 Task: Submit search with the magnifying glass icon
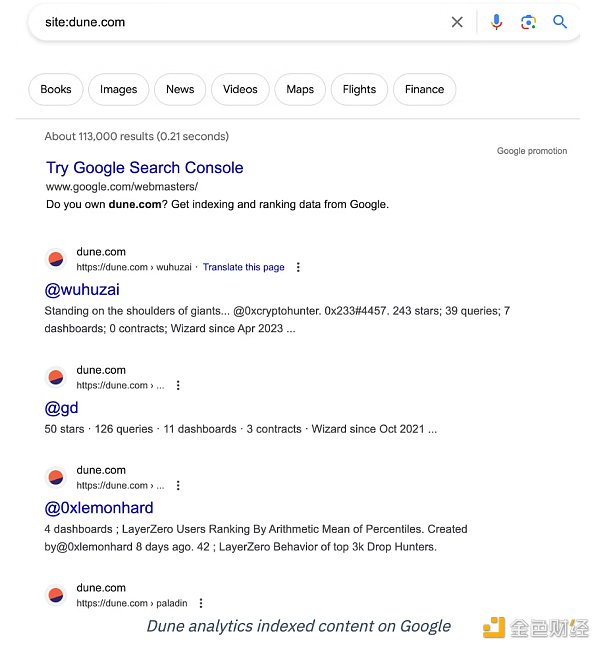tap(560, 22)
